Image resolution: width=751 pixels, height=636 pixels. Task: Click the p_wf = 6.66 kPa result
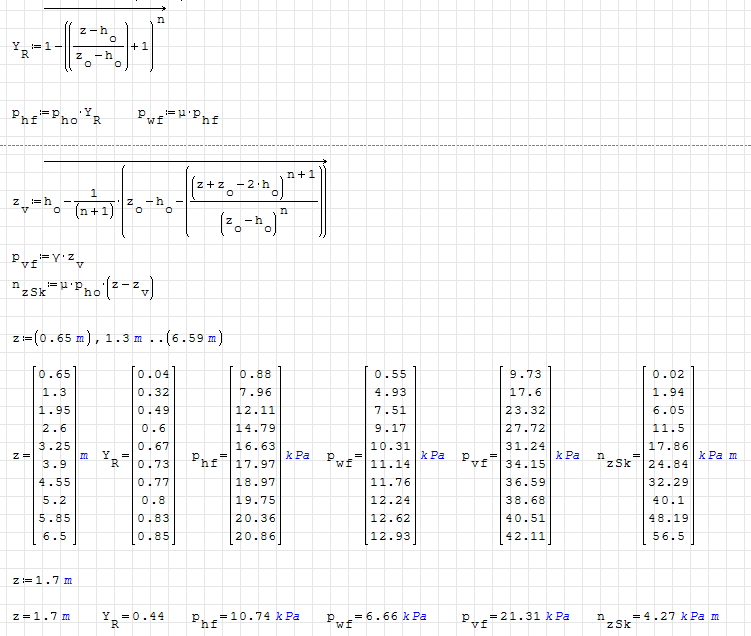click(379, 616)
